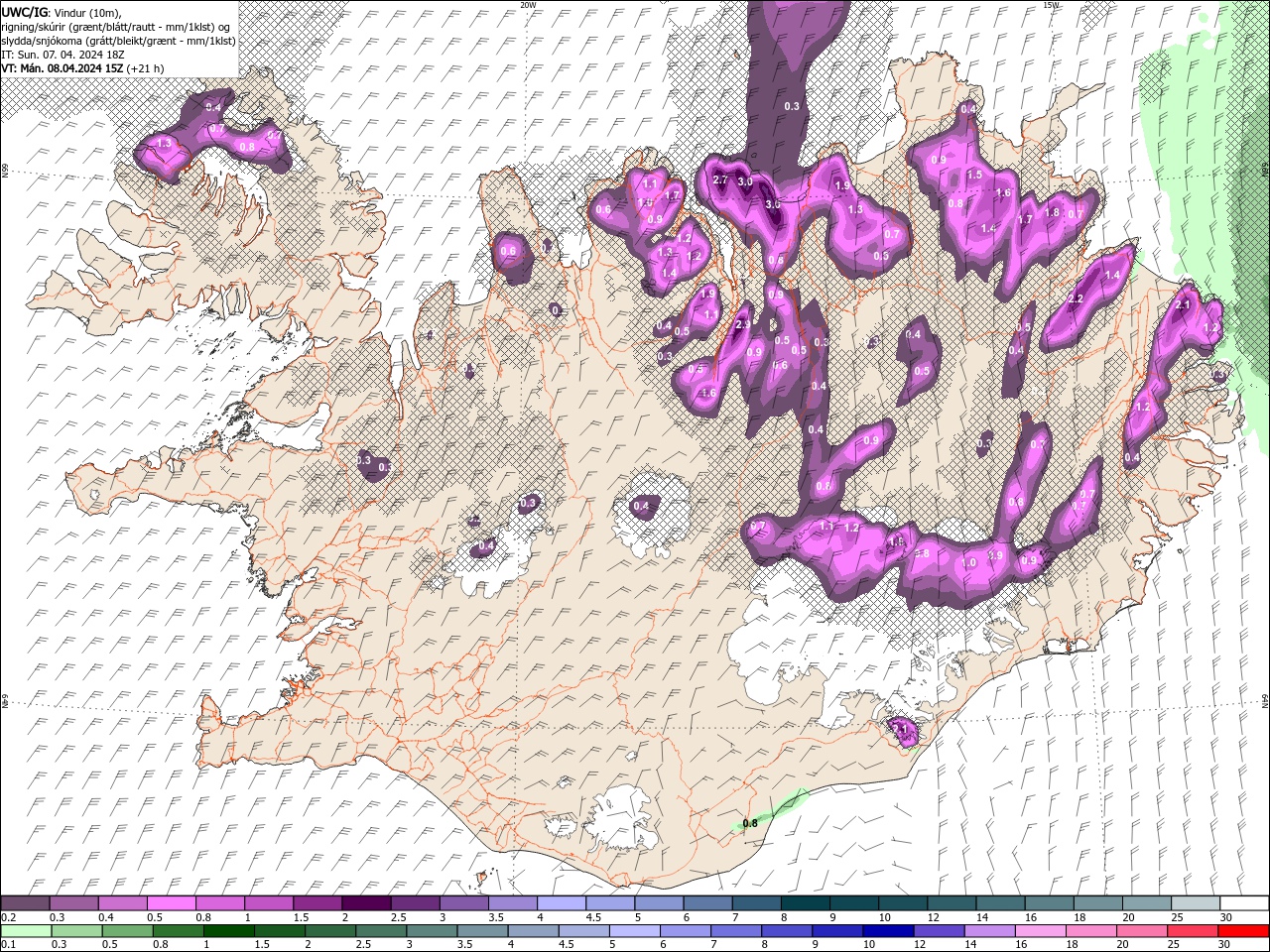1270x952 pixels.
Task: Pick the lower legend swatch labeled 0.5
Action: click(x=128, y=931)
